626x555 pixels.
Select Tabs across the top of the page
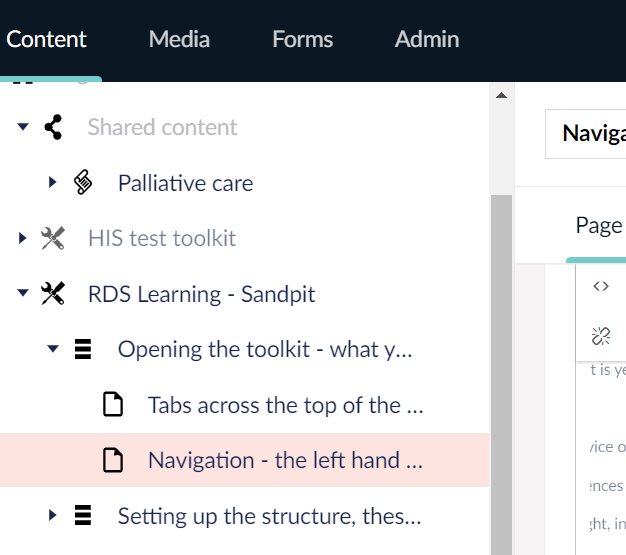point(285,405)
